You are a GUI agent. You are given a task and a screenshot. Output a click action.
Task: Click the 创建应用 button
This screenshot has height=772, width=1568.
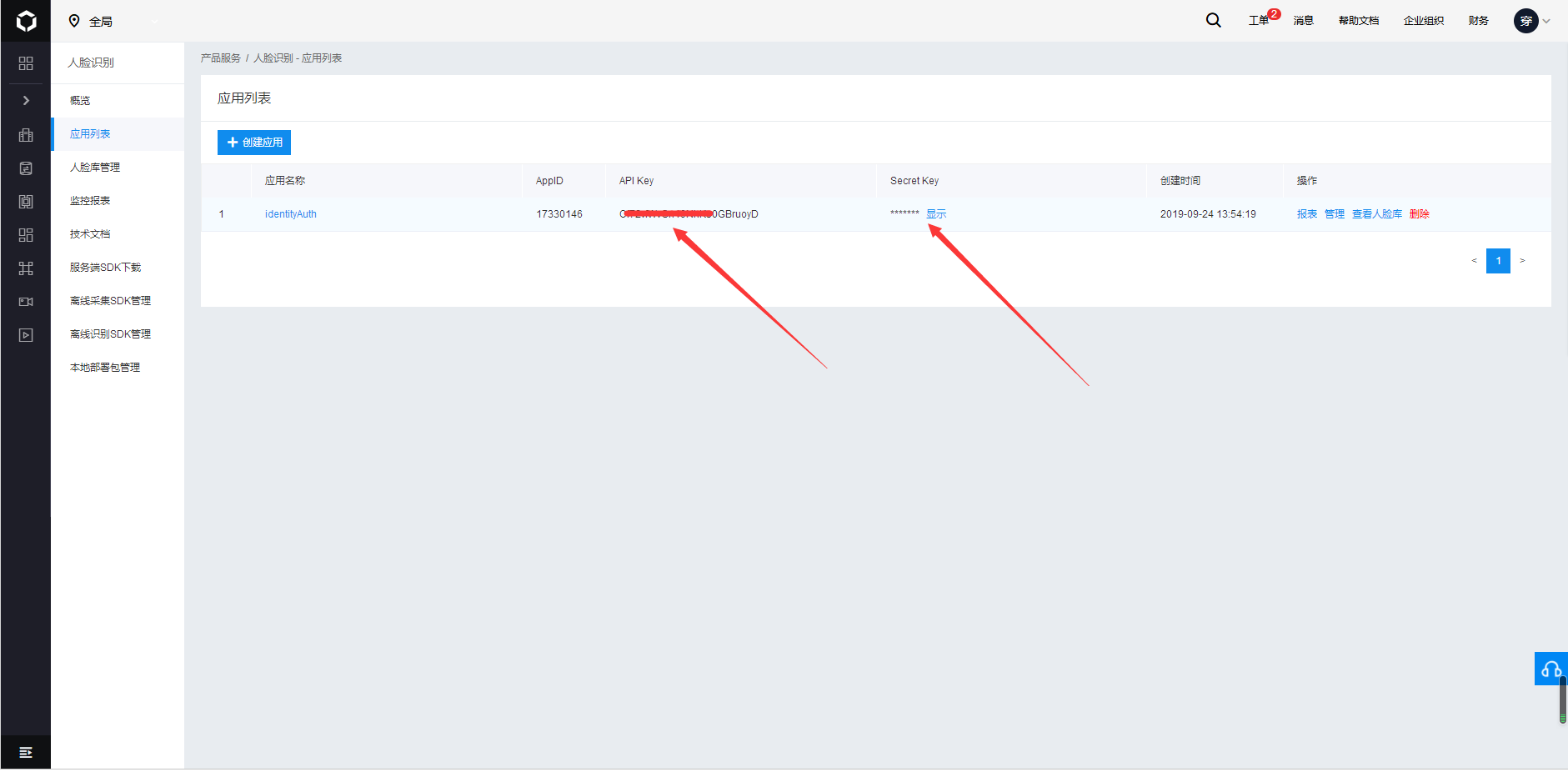pos(254,143)
